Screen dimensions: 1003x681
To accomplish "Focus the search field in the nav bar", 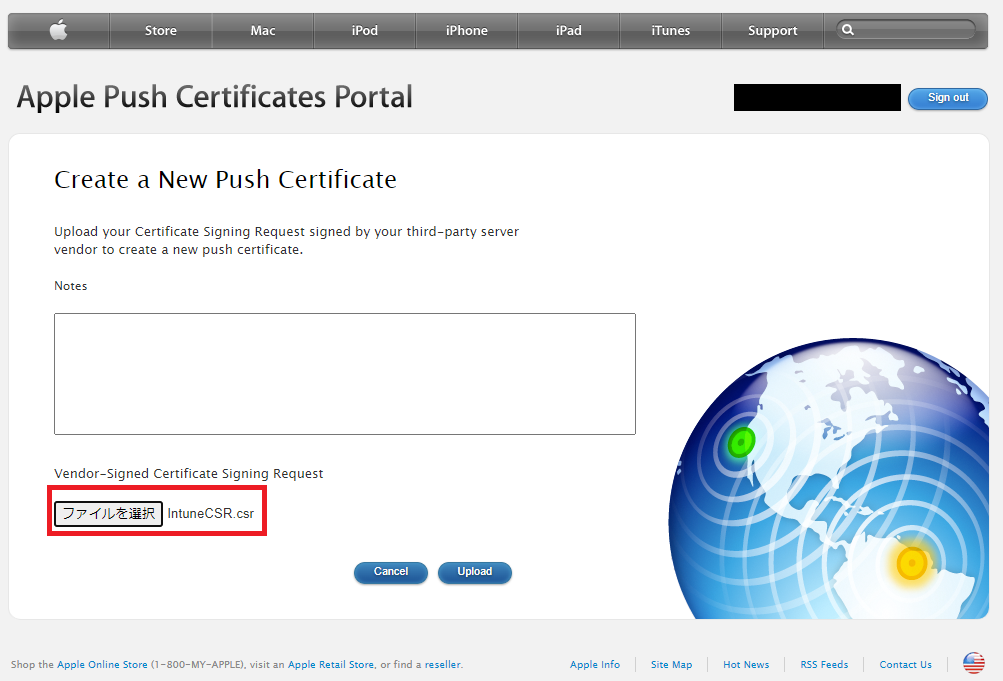I will point(906,29).
